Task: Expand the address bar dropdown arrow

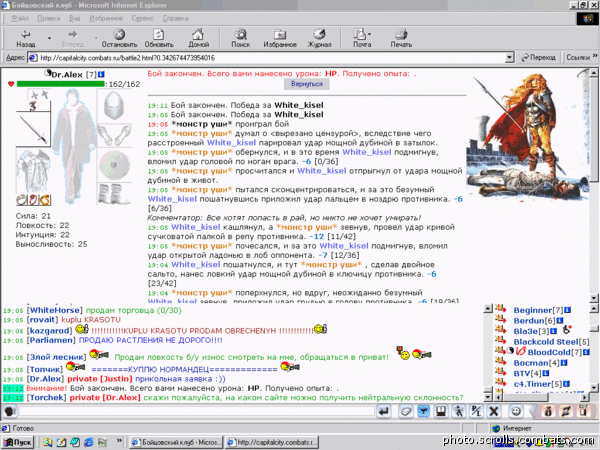Action: point(509,58)
